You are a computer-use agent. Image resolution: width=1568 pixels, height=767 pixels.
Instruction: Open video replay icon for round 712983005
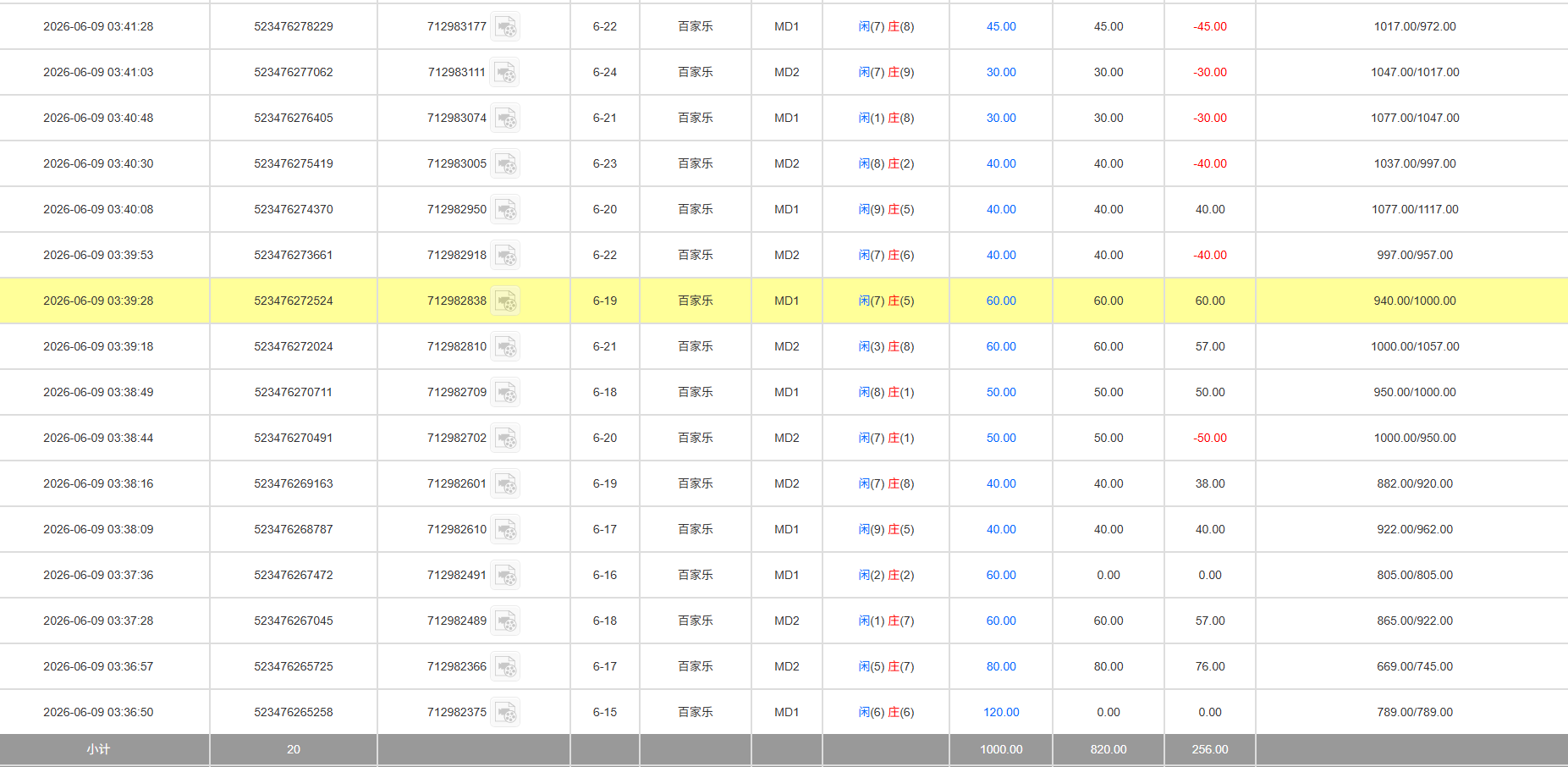point(505,163)
